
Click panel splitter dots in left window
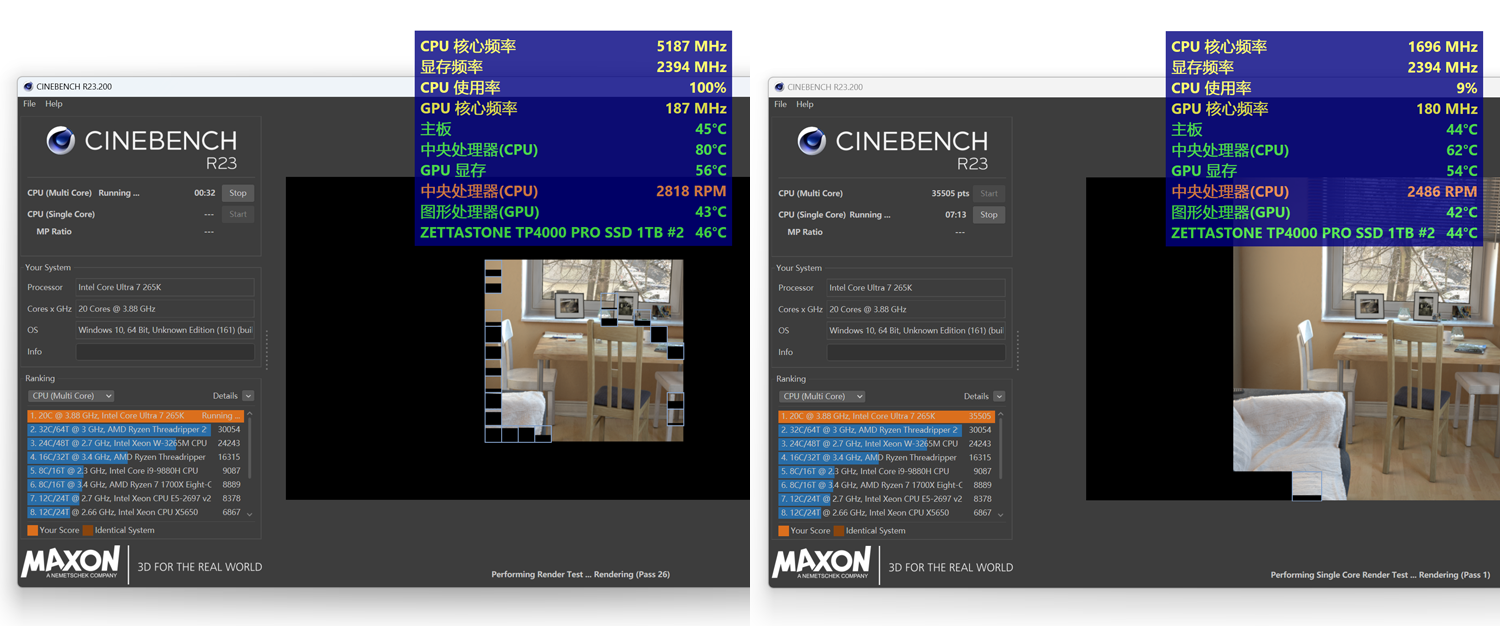(267, 350)
